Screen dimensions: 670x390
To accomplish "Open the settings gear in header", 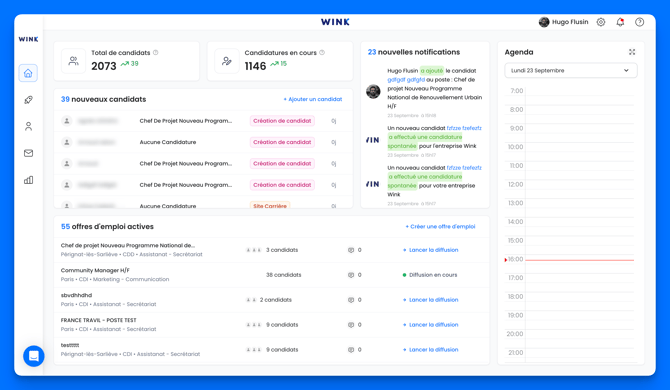I will 601,22.
